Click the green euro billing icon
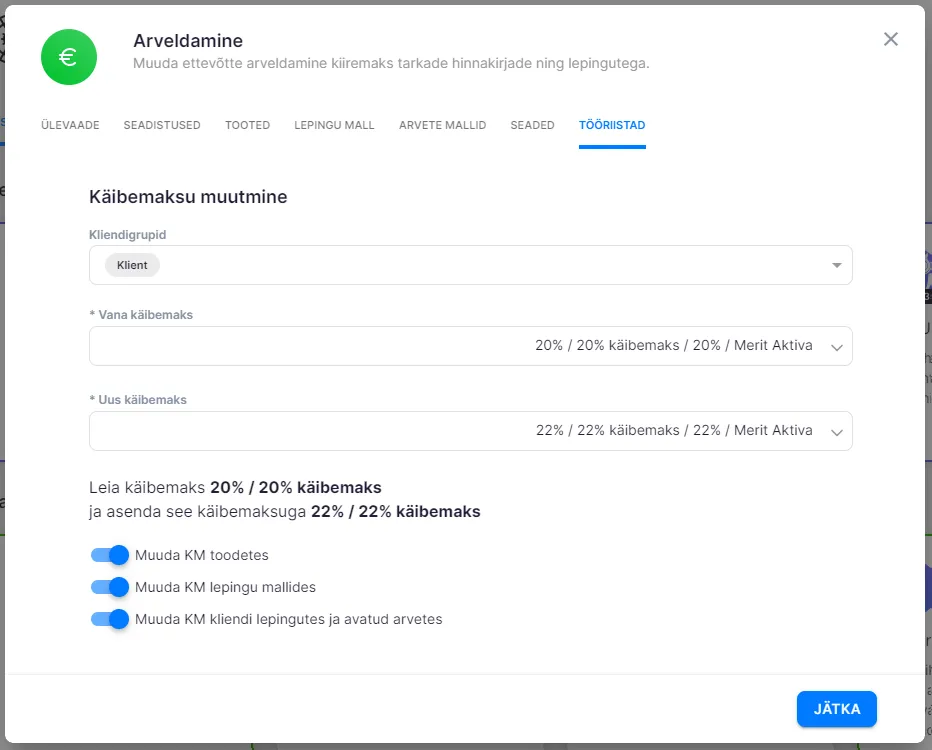 68,57
